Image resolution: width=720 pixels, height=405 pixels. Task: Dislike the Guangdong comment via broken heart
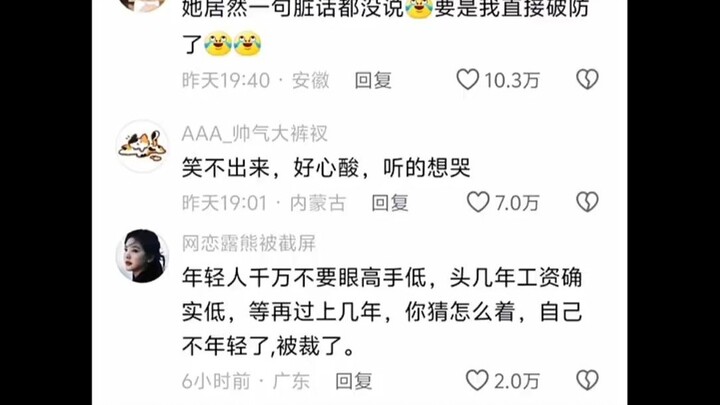click(587, 380)
